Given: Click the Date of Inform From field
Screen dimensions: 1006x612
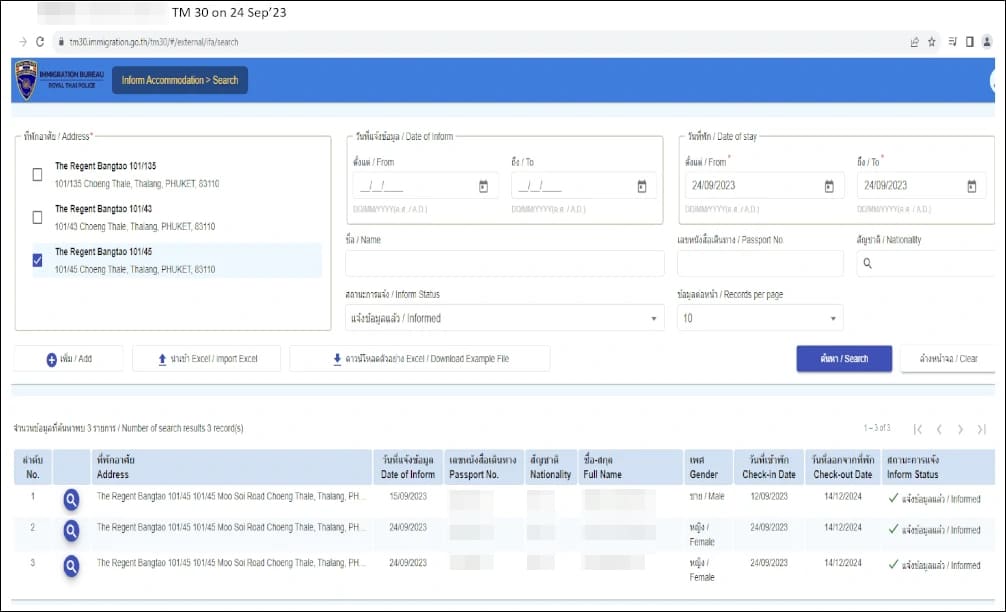Looking at the screenshot, I should tap(425, 186).
